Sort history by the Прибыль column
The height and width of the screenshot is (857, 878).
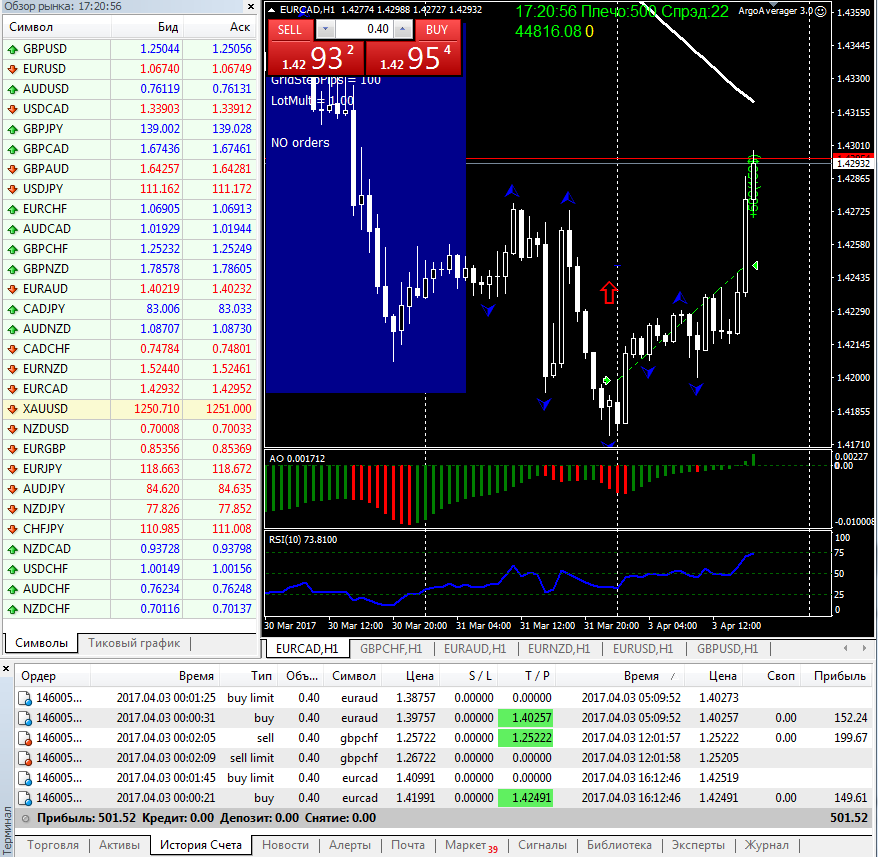pyautogui.click(x=835, y=676)
